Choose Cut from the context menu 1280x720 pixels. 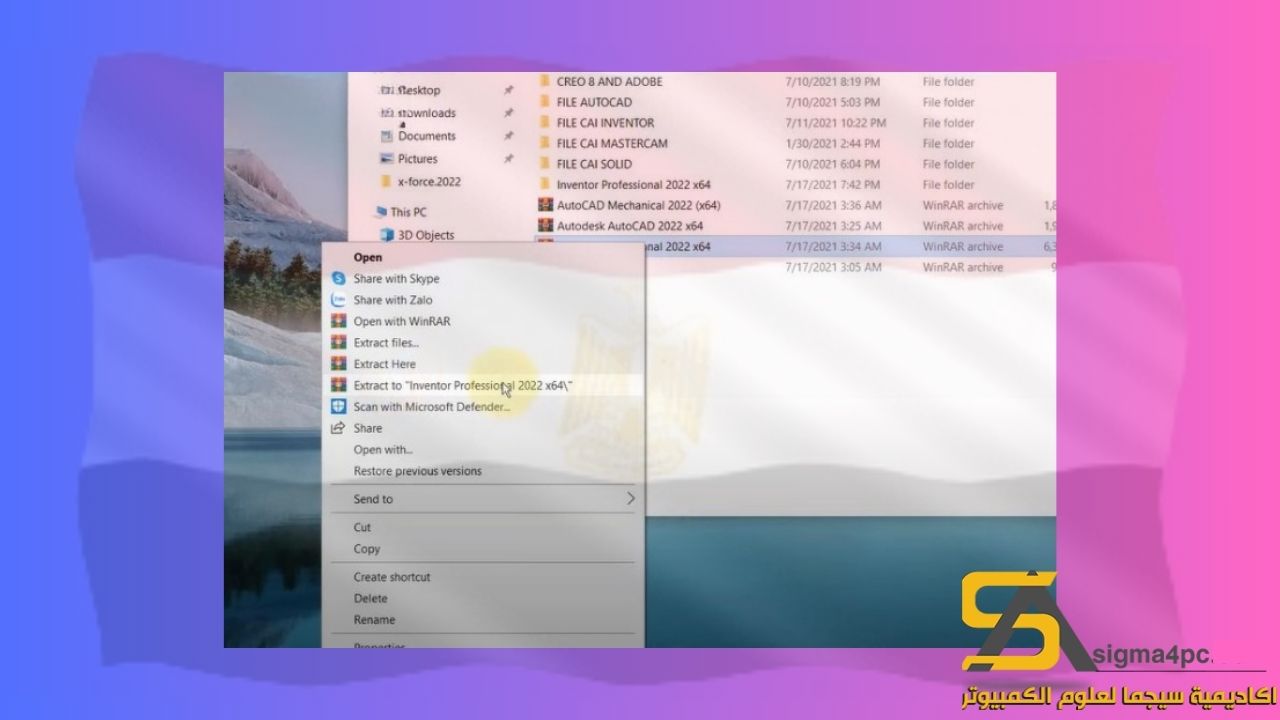(362, 527)
